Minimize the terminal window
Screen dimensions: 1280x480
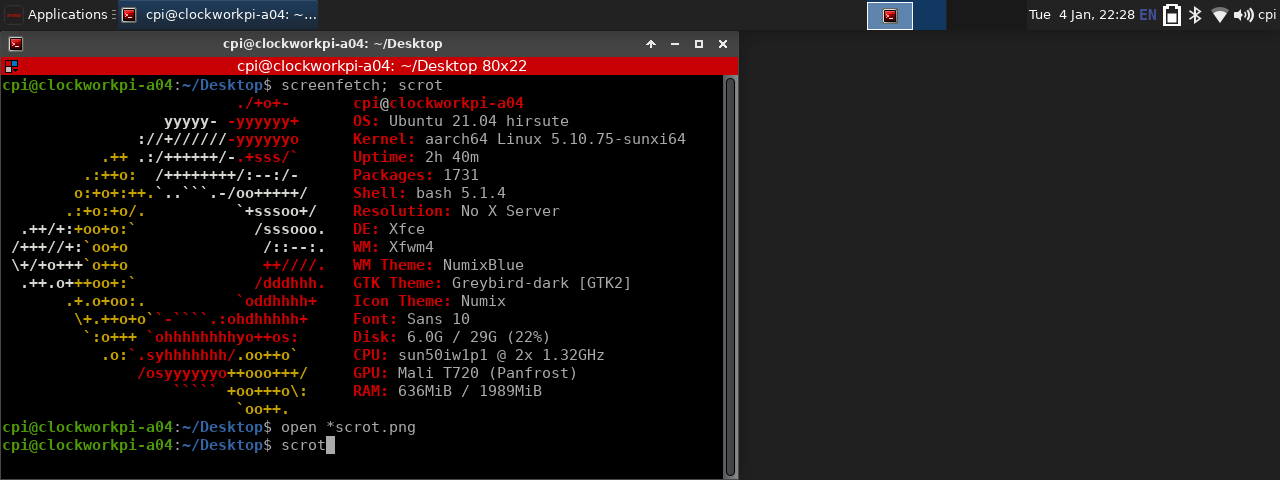675,44
